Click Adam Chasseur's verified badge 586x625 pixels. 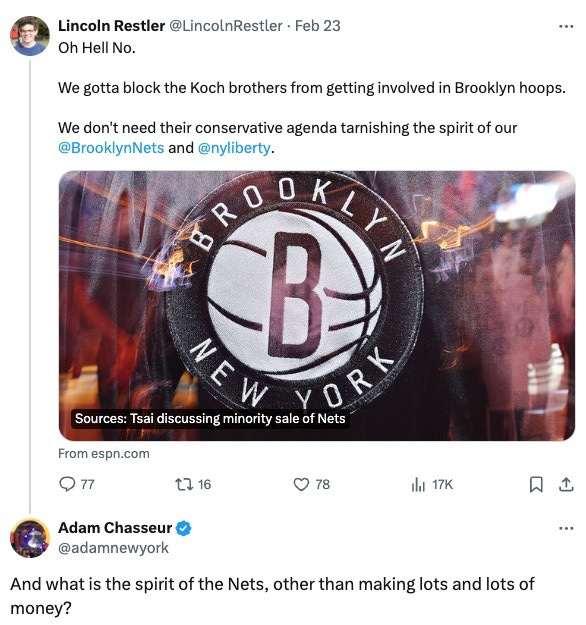coord(183,528)
